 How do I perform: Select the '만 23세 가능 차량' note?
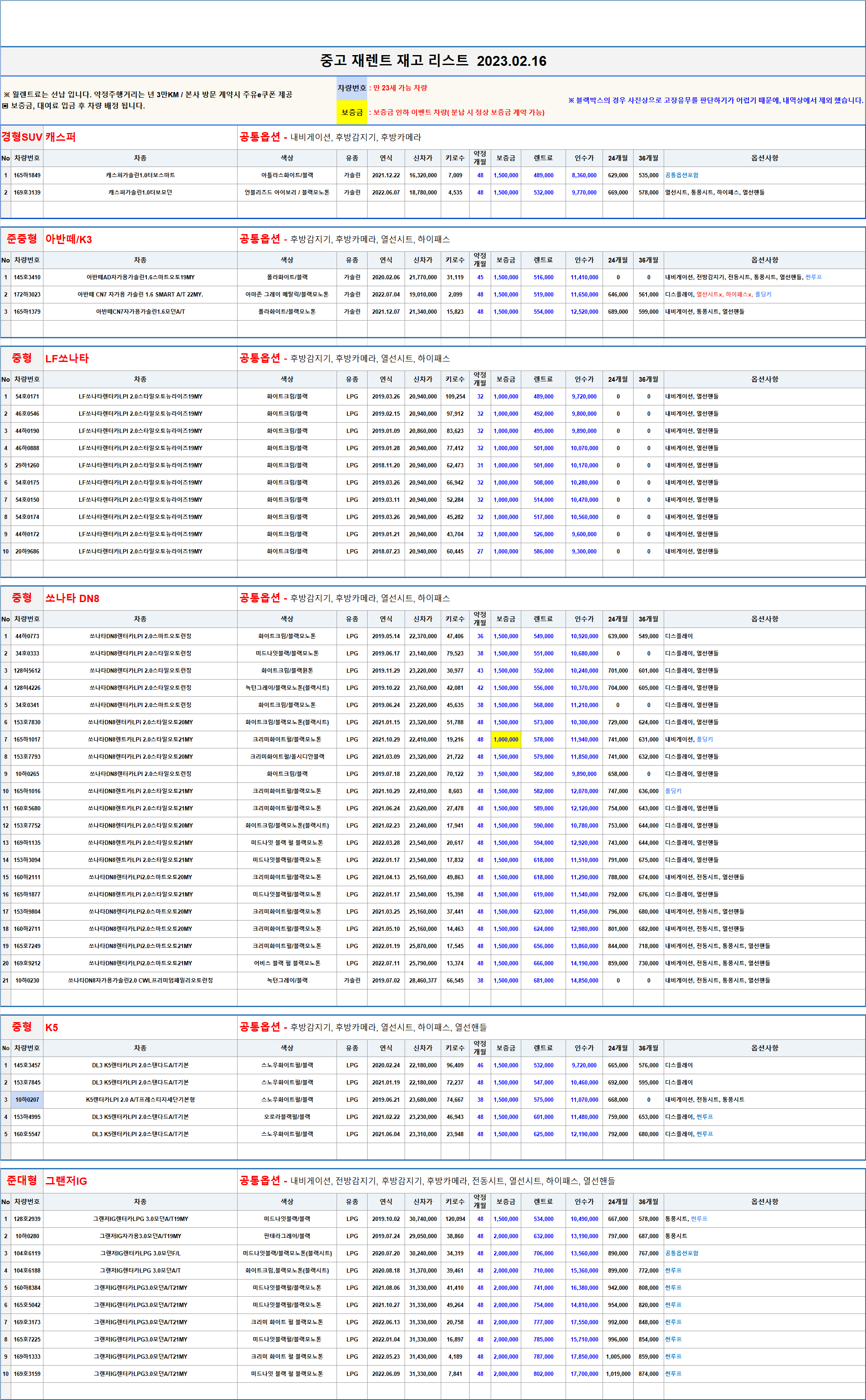[x=400, y=88]
